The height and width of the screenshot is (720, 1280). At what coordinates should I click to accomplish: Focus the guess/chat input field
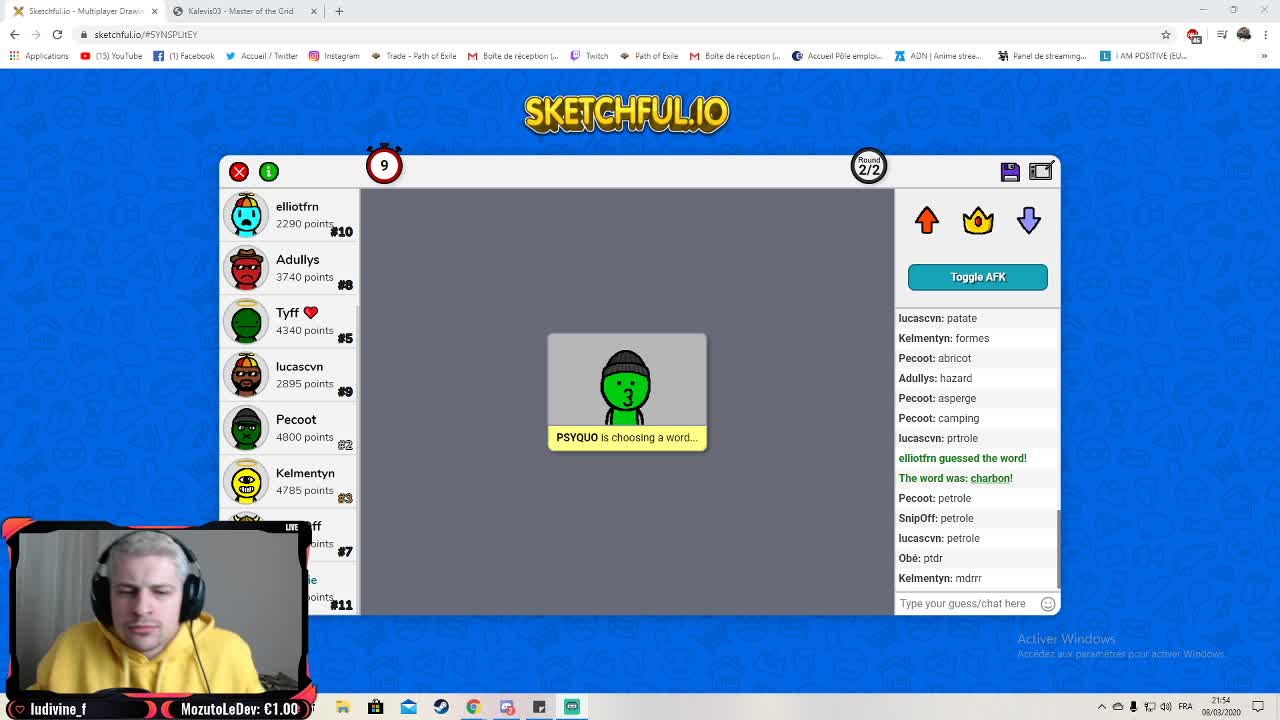[x=966, y=604]
